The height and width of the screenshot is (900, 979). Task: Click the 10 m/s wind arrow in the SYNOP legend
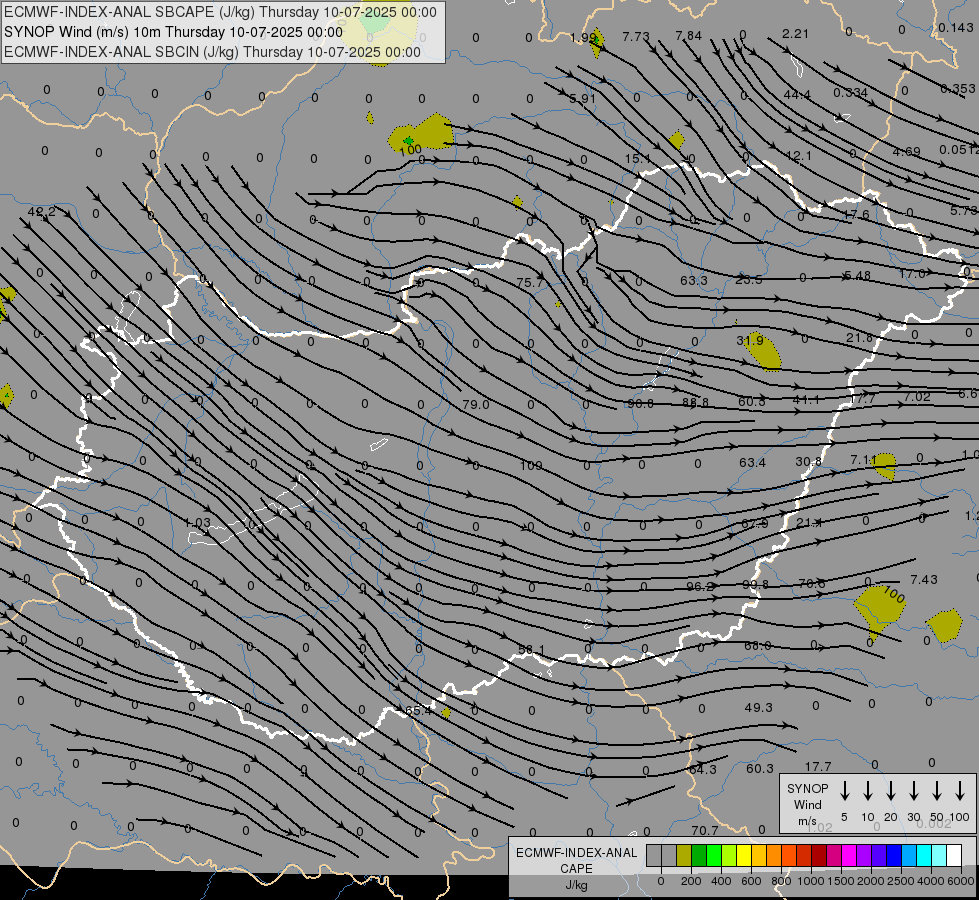pyautogui.click(x=867, y=791)
